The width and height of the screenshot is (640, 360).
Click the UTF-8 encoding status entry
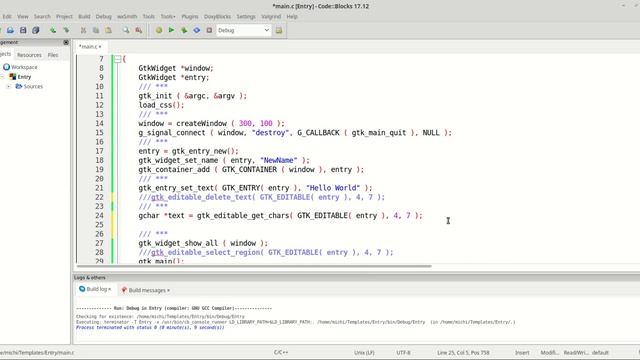pos(403,353)
